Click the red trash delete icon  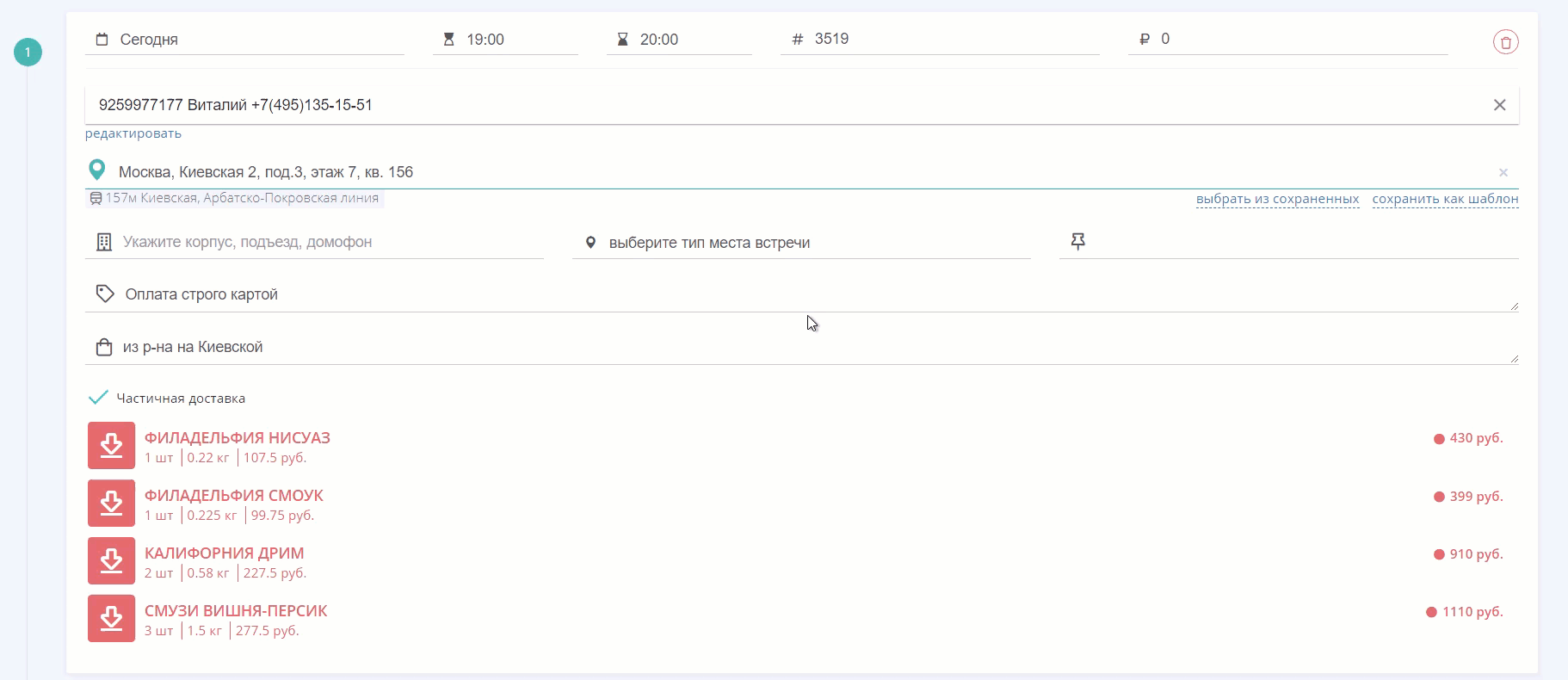point(1505,41)
